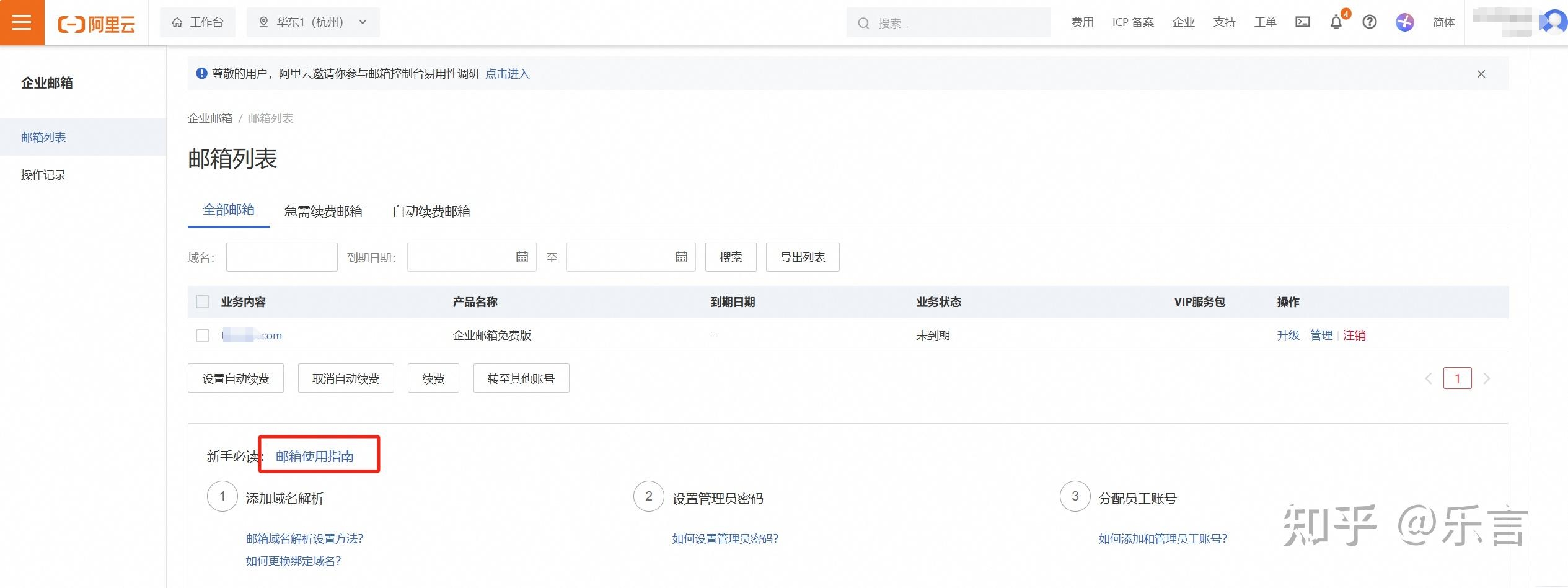Select the header checkbox to select all mailboxes
1568x588 pixels.
(x=203, y=302)
